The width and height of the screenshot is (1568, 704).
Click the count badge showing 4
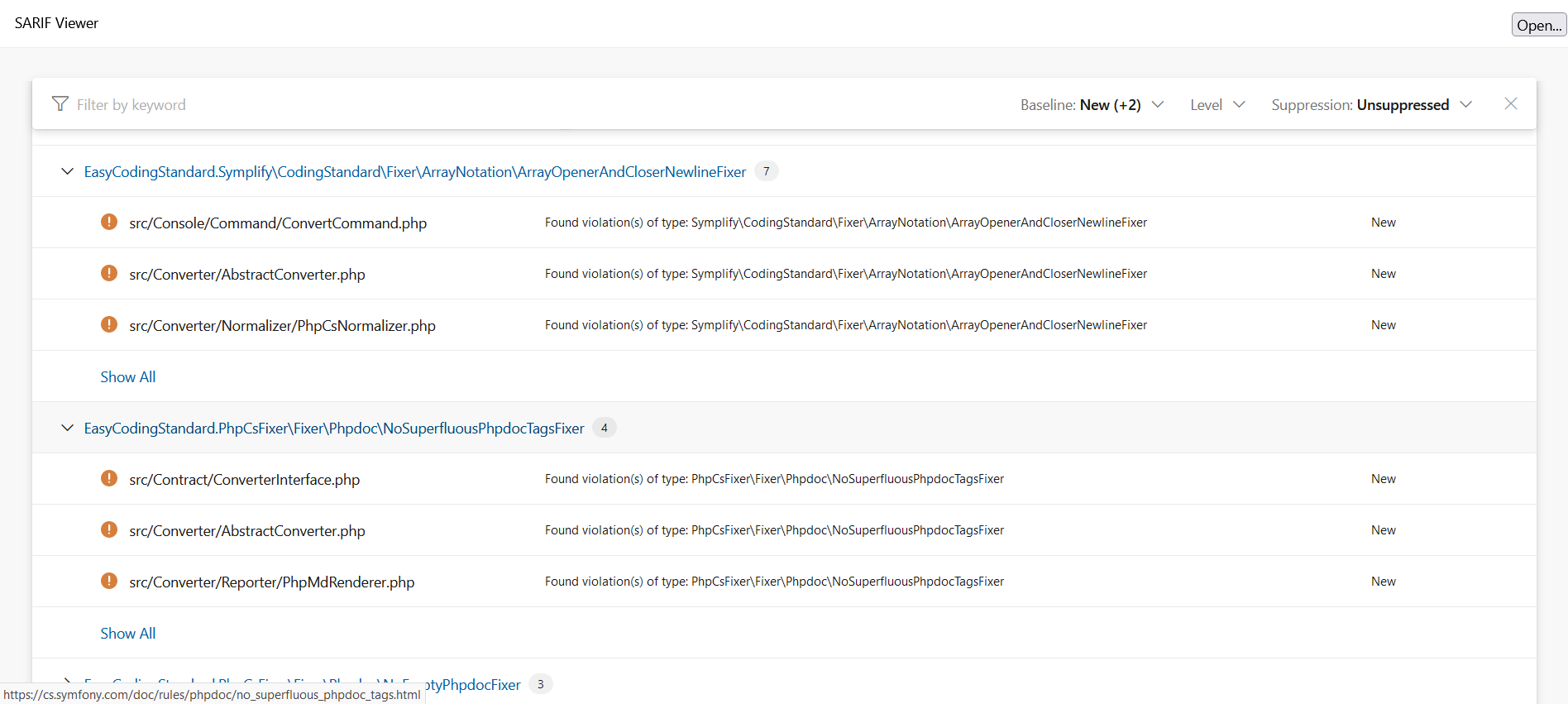coord(604,428)
